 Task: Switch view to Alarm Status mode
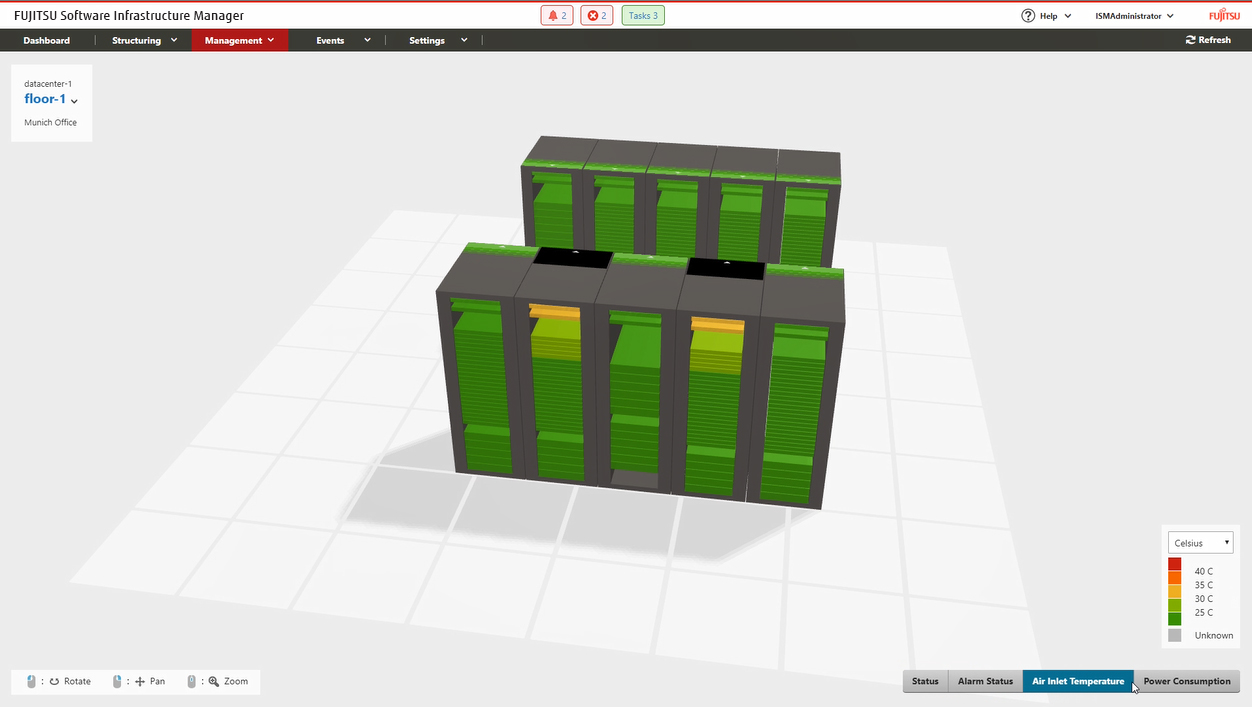(985, 681)
